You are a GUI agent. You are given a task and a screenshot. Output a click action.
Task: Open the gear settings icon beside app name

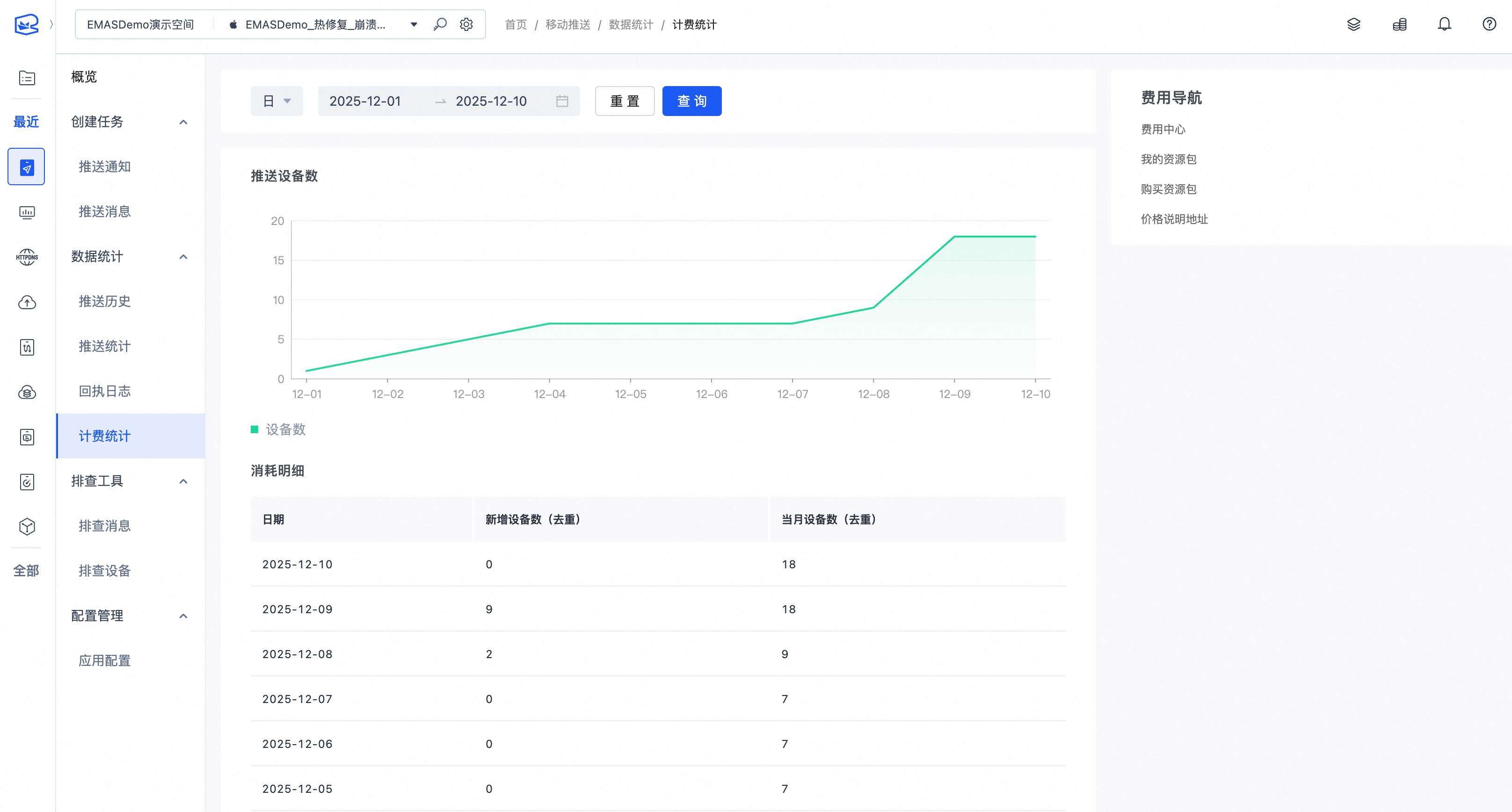tap(466, 24)
